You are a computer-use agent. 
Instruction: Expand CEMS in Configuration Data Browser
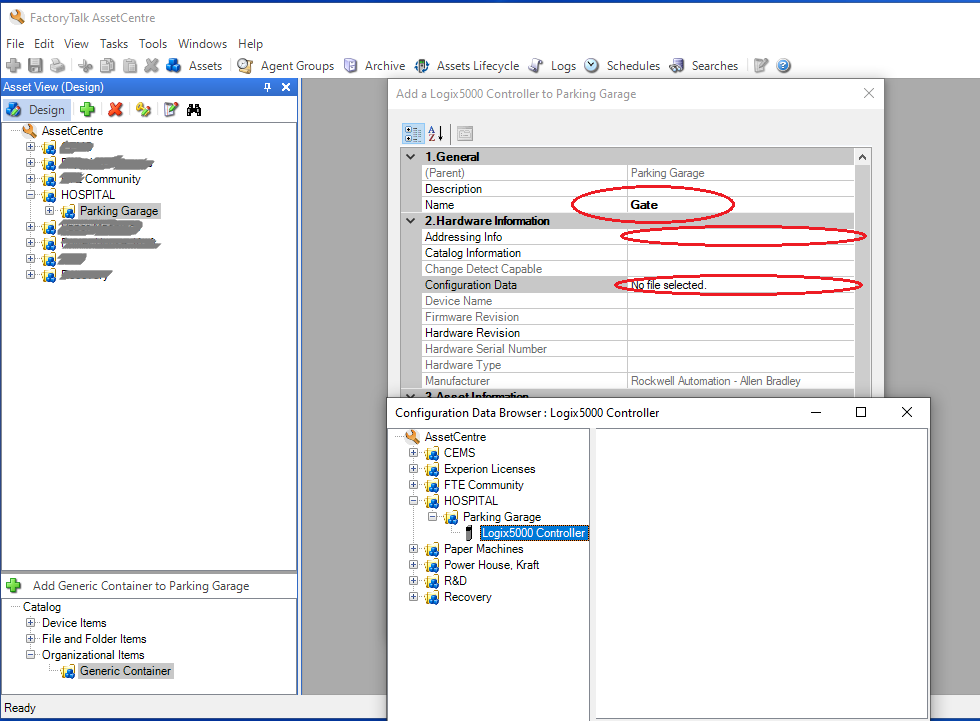[x=413, y=452]
